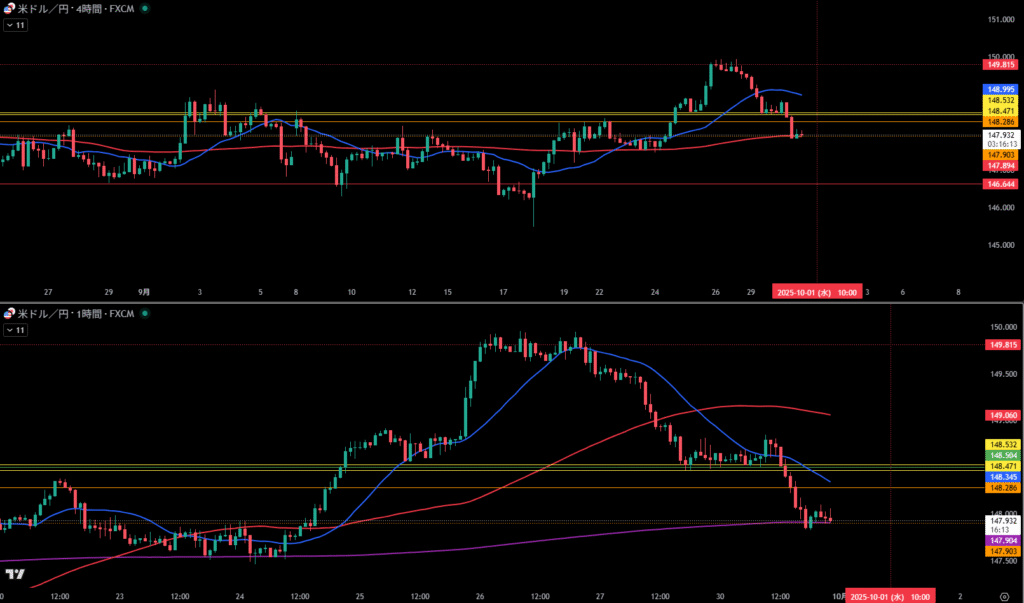Click the red 149.060 label on the lower chart

1001,415
